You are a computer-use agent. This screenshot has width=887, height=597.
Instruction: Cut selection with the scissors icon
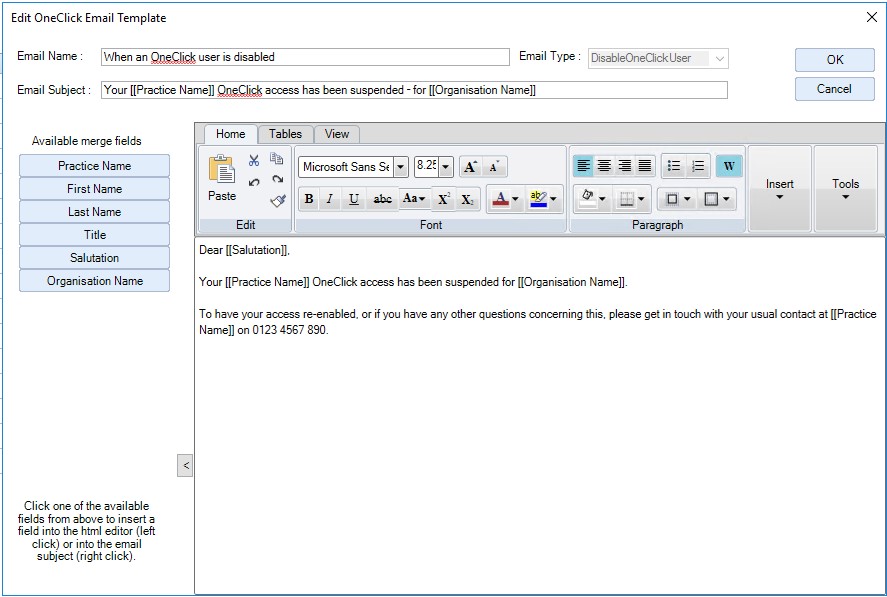[253, 160]
